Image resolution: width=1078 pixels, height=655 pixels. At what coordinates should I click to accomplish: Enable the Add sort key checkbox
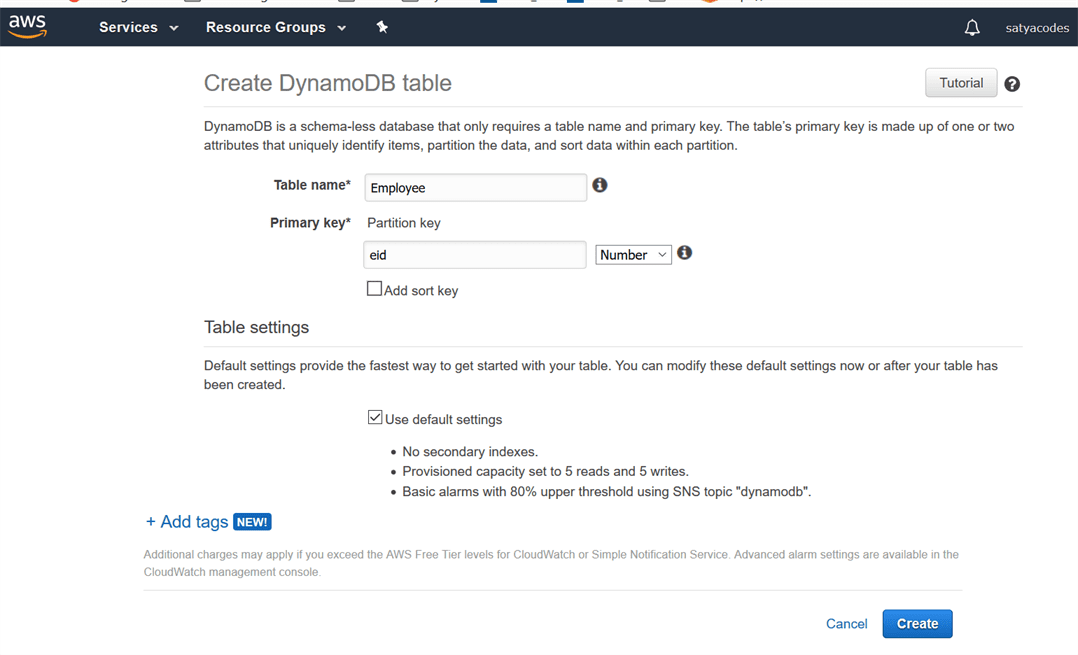coord(375,289)
